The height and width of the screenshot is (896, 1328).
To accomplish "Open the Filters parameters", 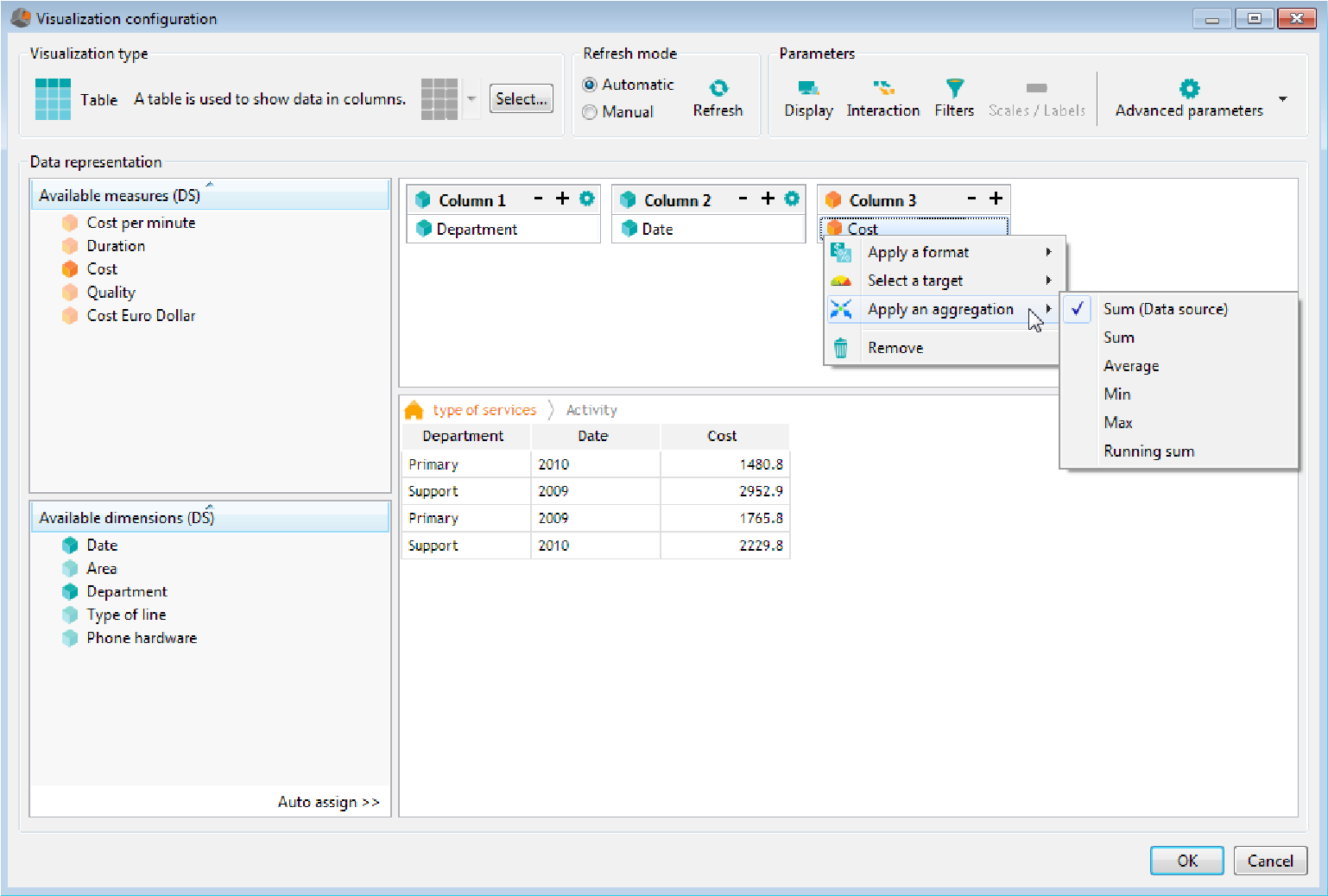I will pyautogui.click(x=954, y=98).
